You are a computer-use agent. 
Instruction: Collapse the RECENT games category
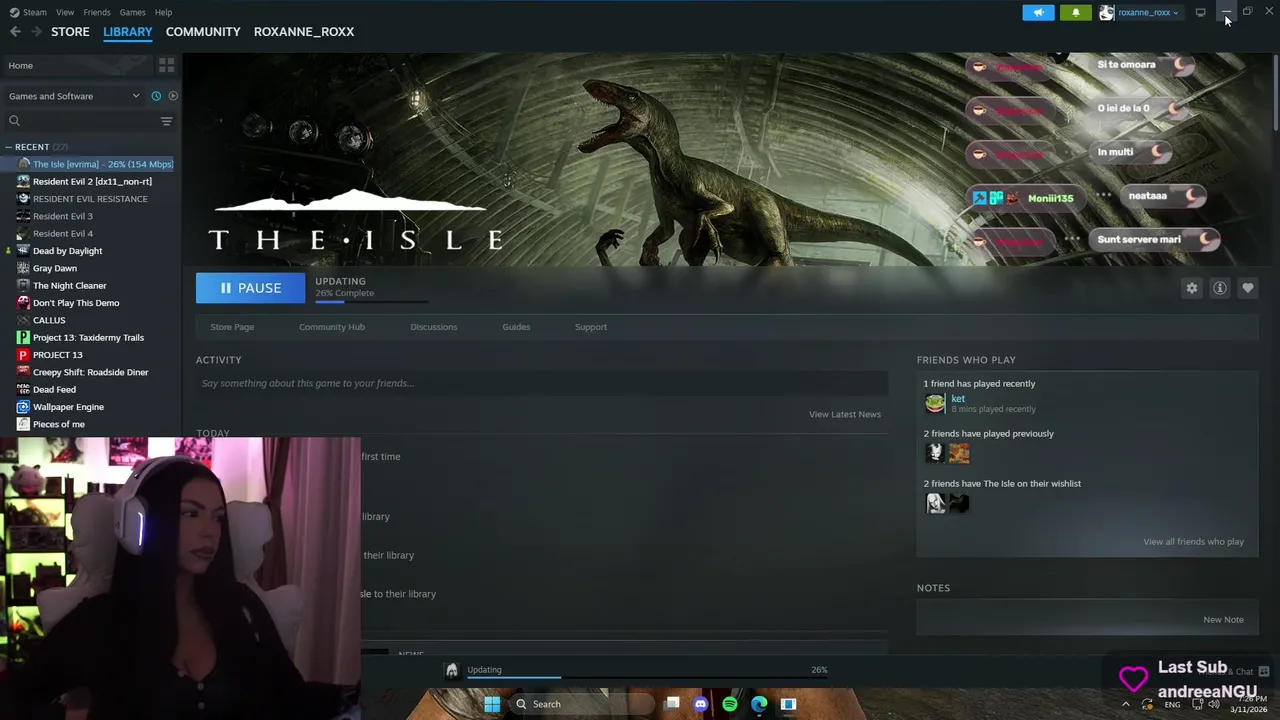point(8,147)
